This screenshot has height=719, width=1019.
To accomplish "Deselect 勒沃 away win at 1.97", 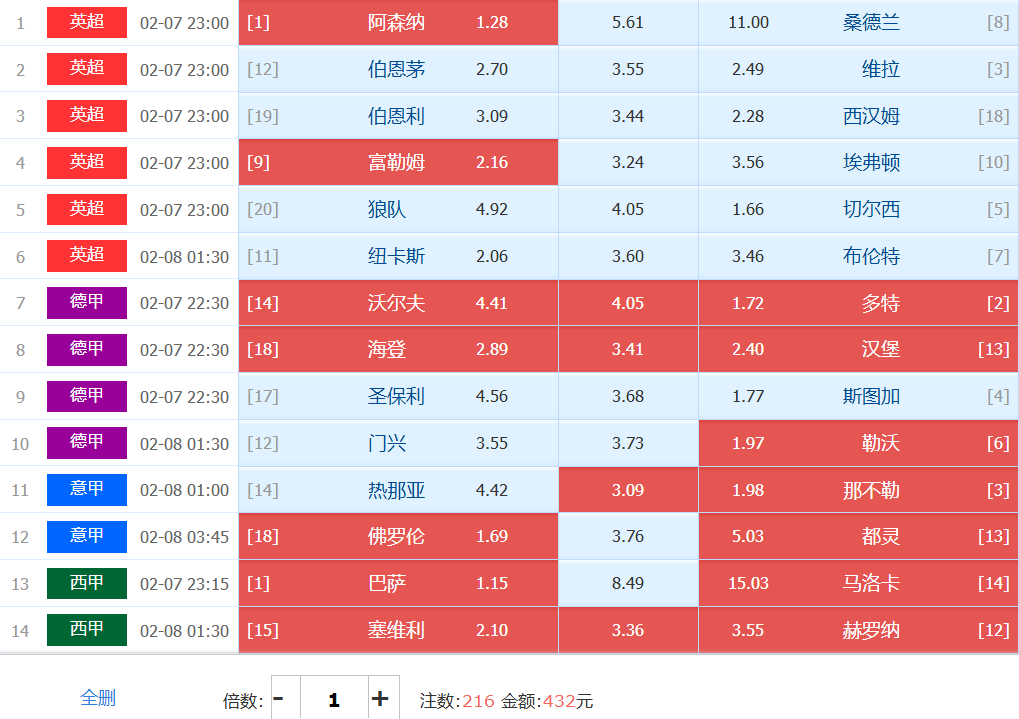I will click(857, 443).
